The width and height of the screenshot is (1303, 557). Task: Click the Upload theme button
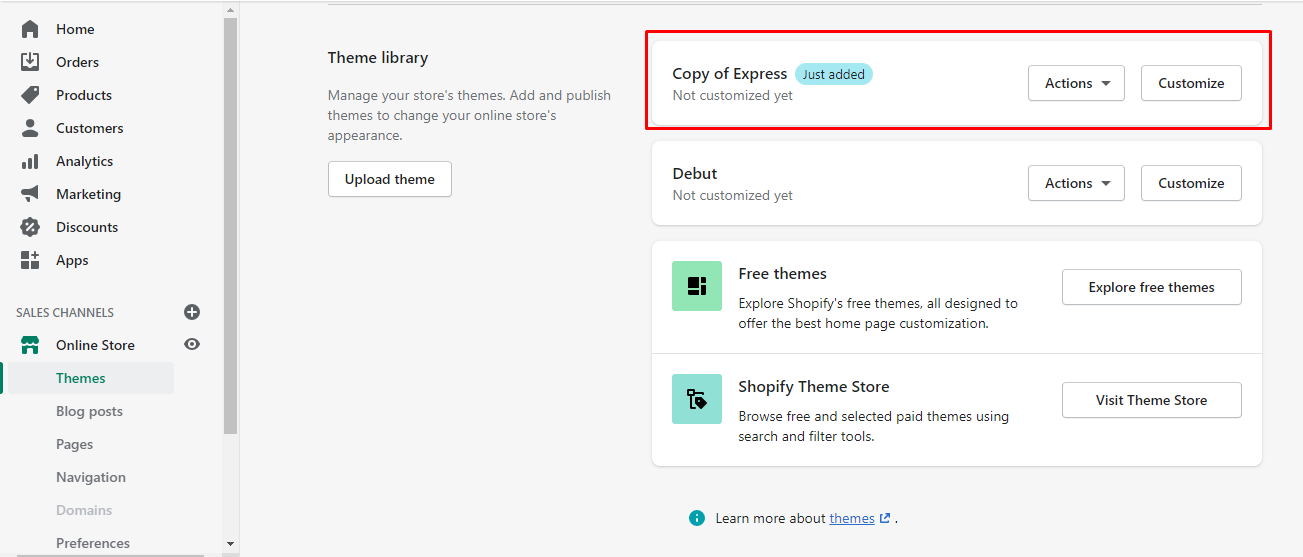point(390,179)
